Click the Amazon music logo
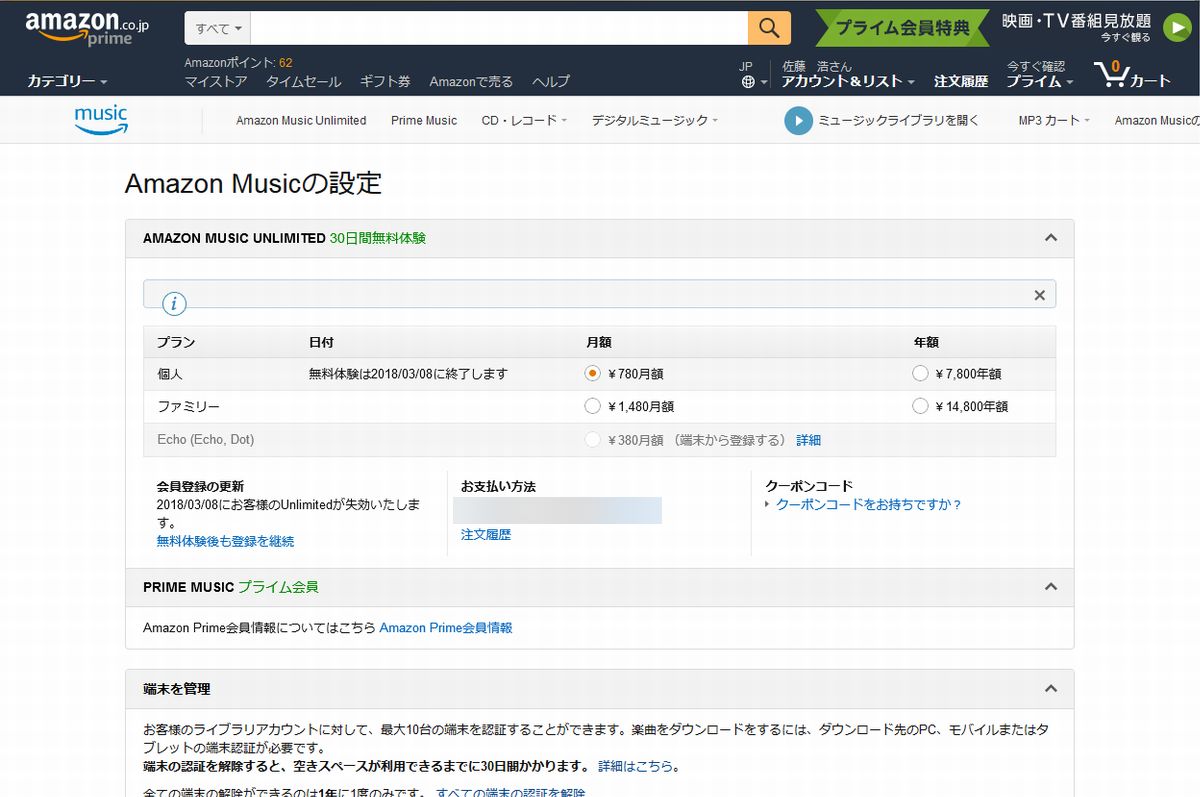 [x=101, y=119]
